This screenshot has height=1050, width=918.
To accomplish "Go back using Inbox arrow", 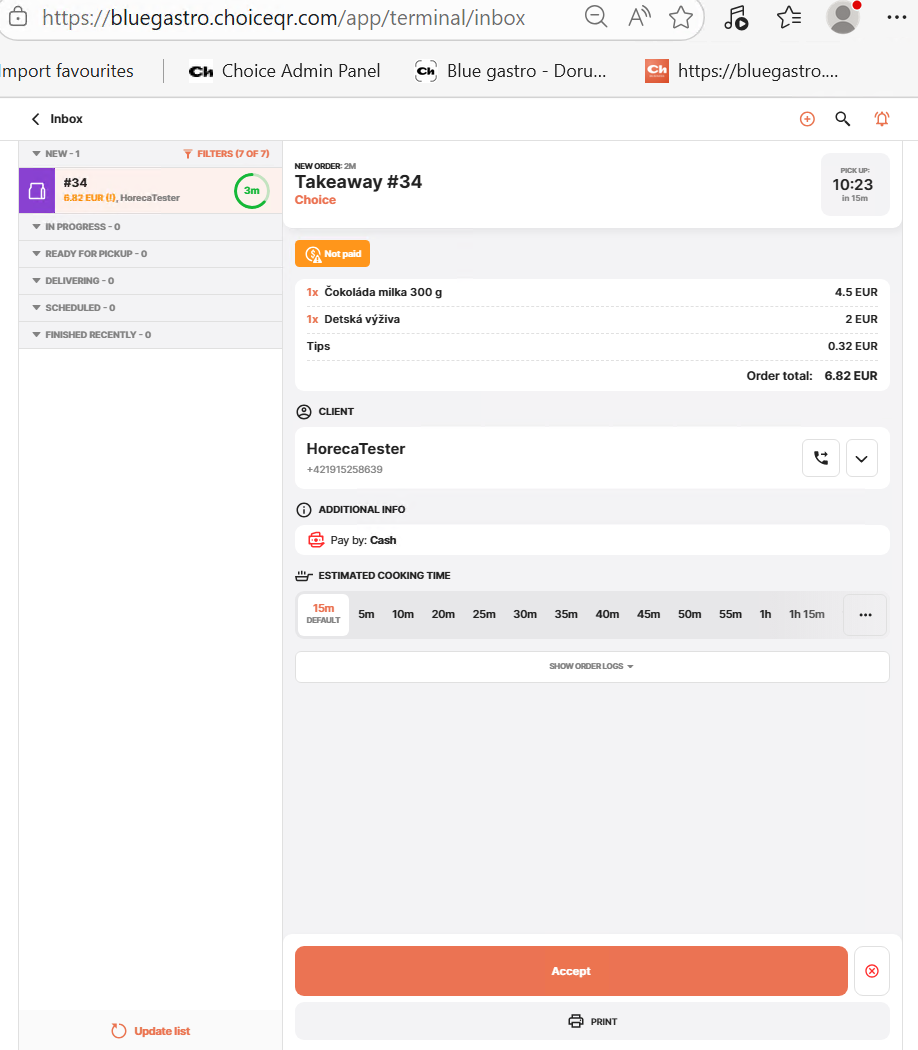I will click(37, 119).
